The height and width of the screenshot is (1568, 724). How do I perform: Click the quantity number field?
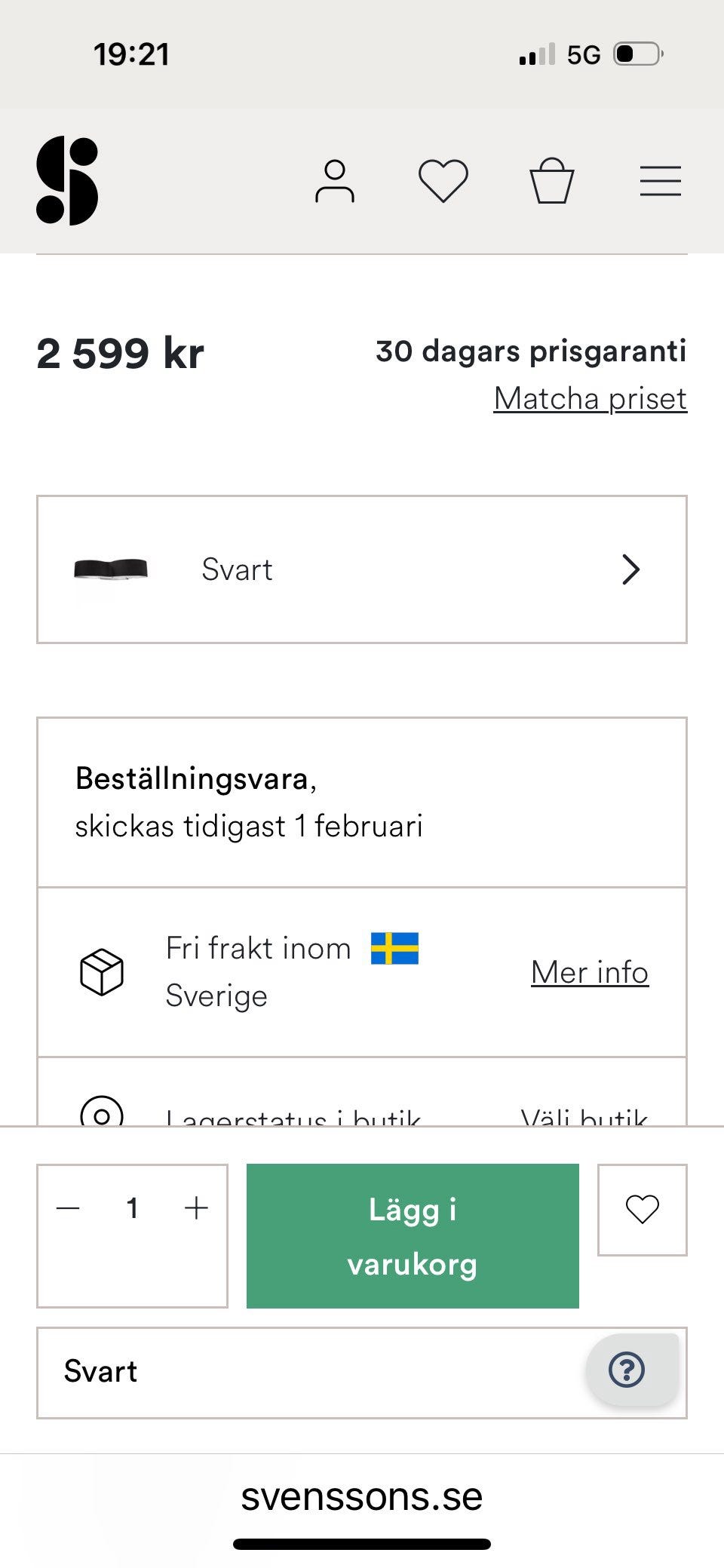pos(133,1208)
